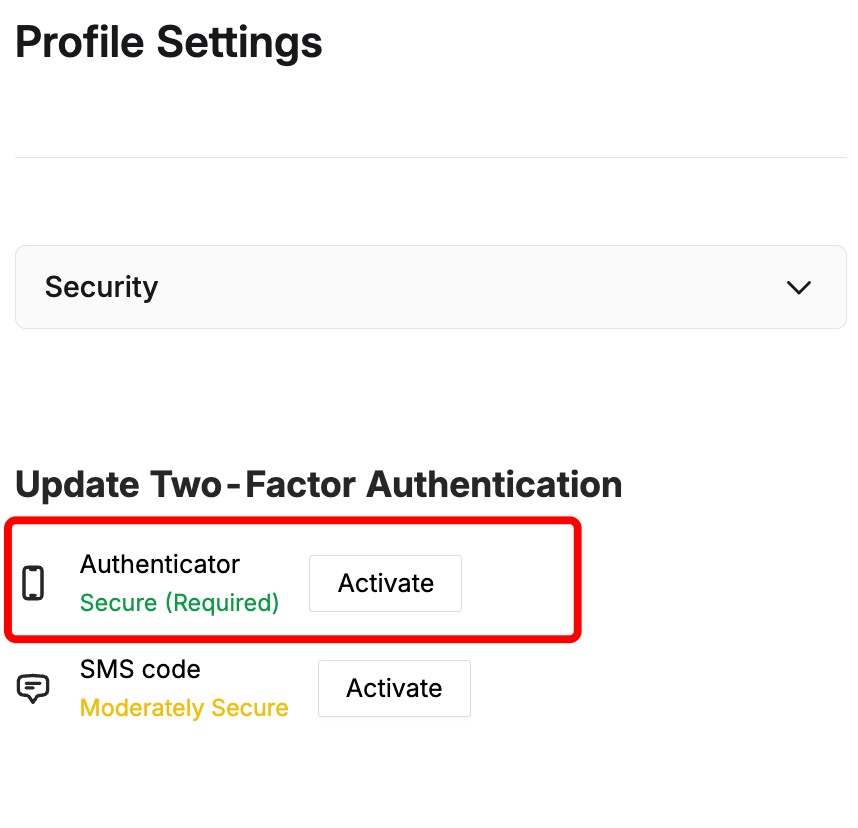Click the SMS code message bubble icon
The height and width of the screenshot is (828, 858).
[34, 688]
